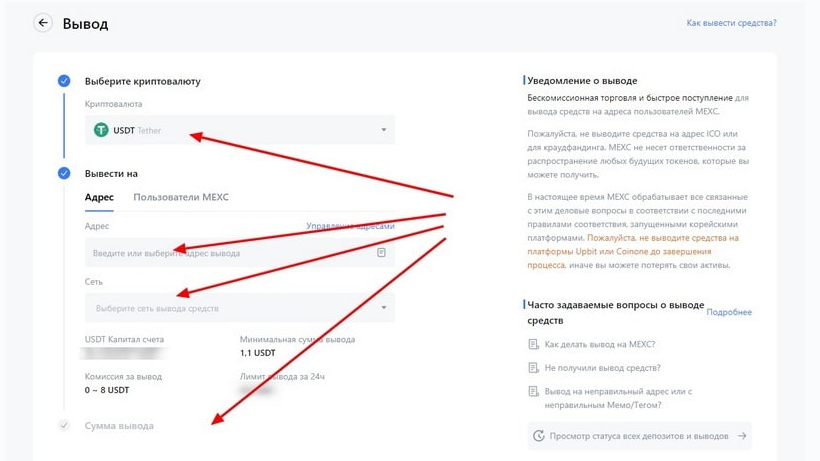Click the right arrow in status view button

pyautogui.click(x=741, y=436)
